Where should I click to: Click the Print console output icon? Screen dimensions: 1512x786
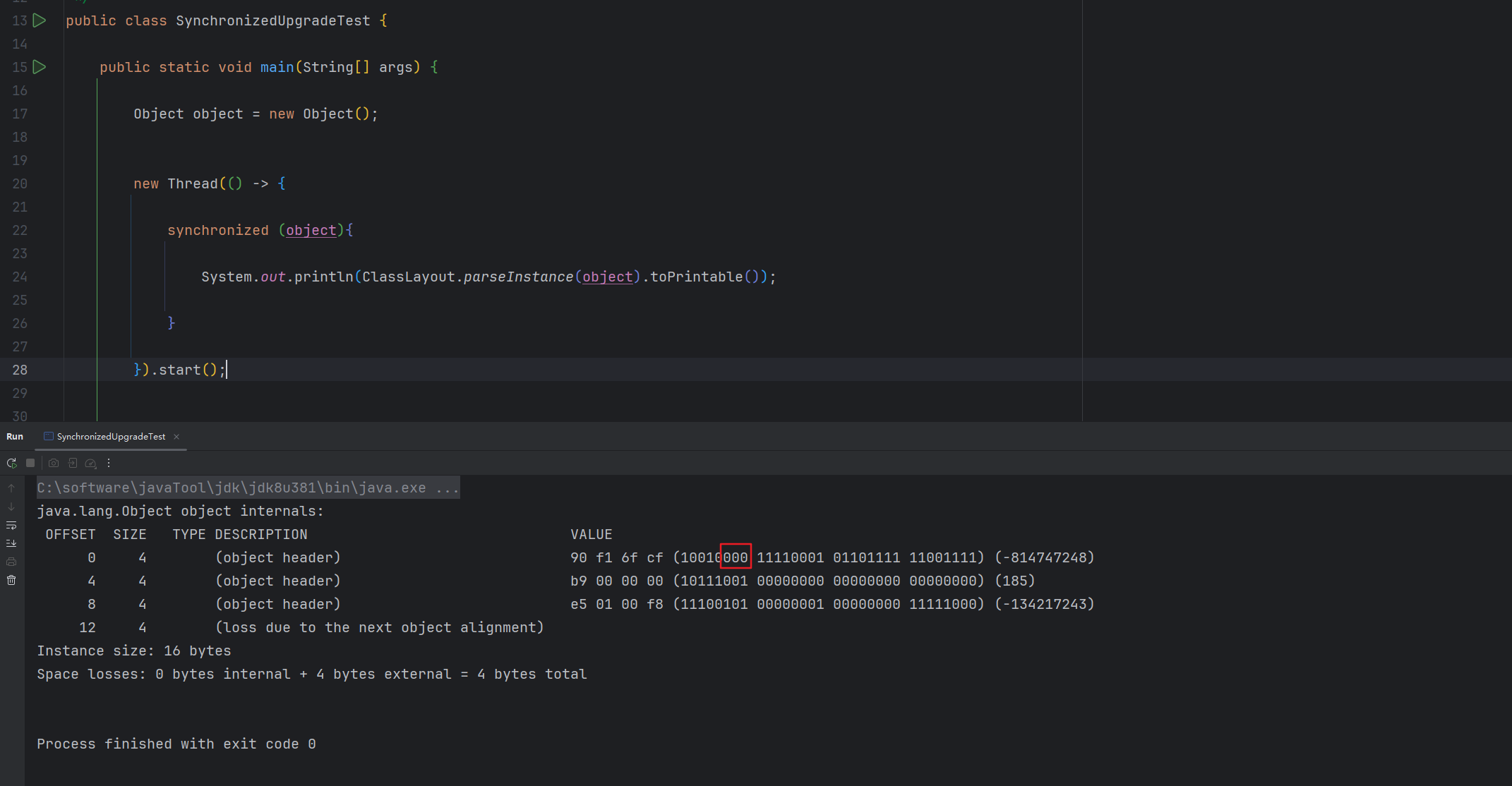tap(11, 562)
